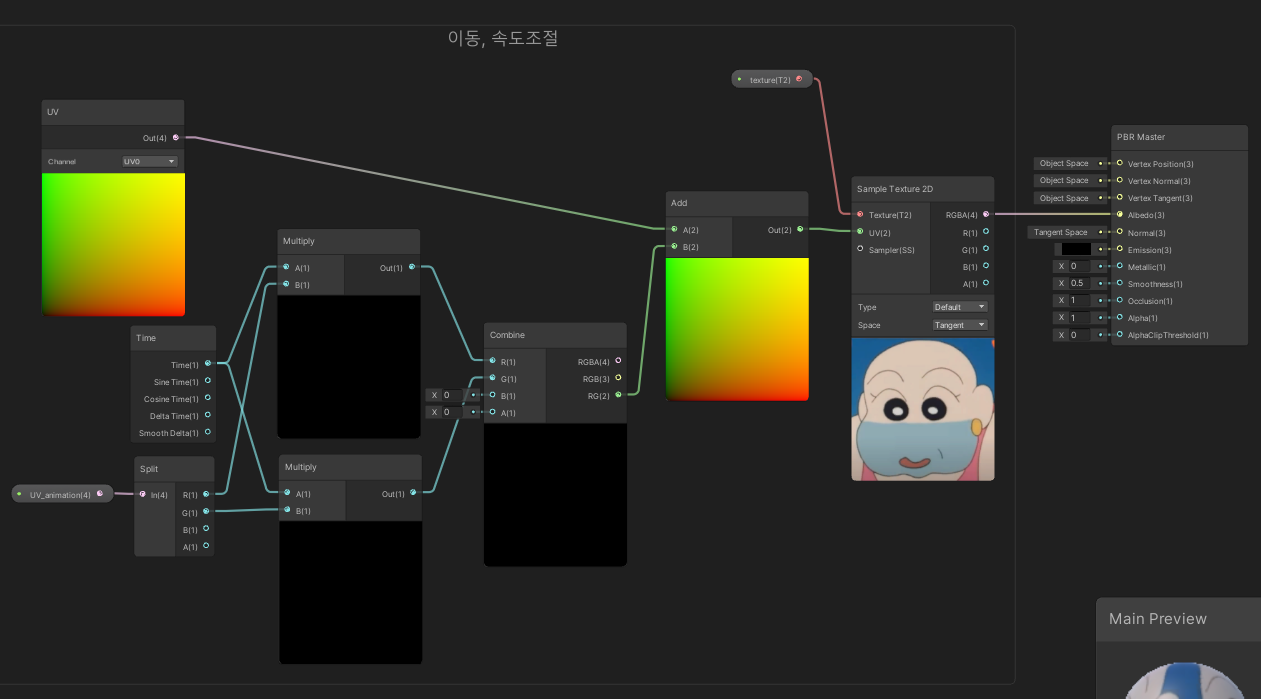Click the Split node A(1) output port

pyautogui.click(x=206, y=546)
